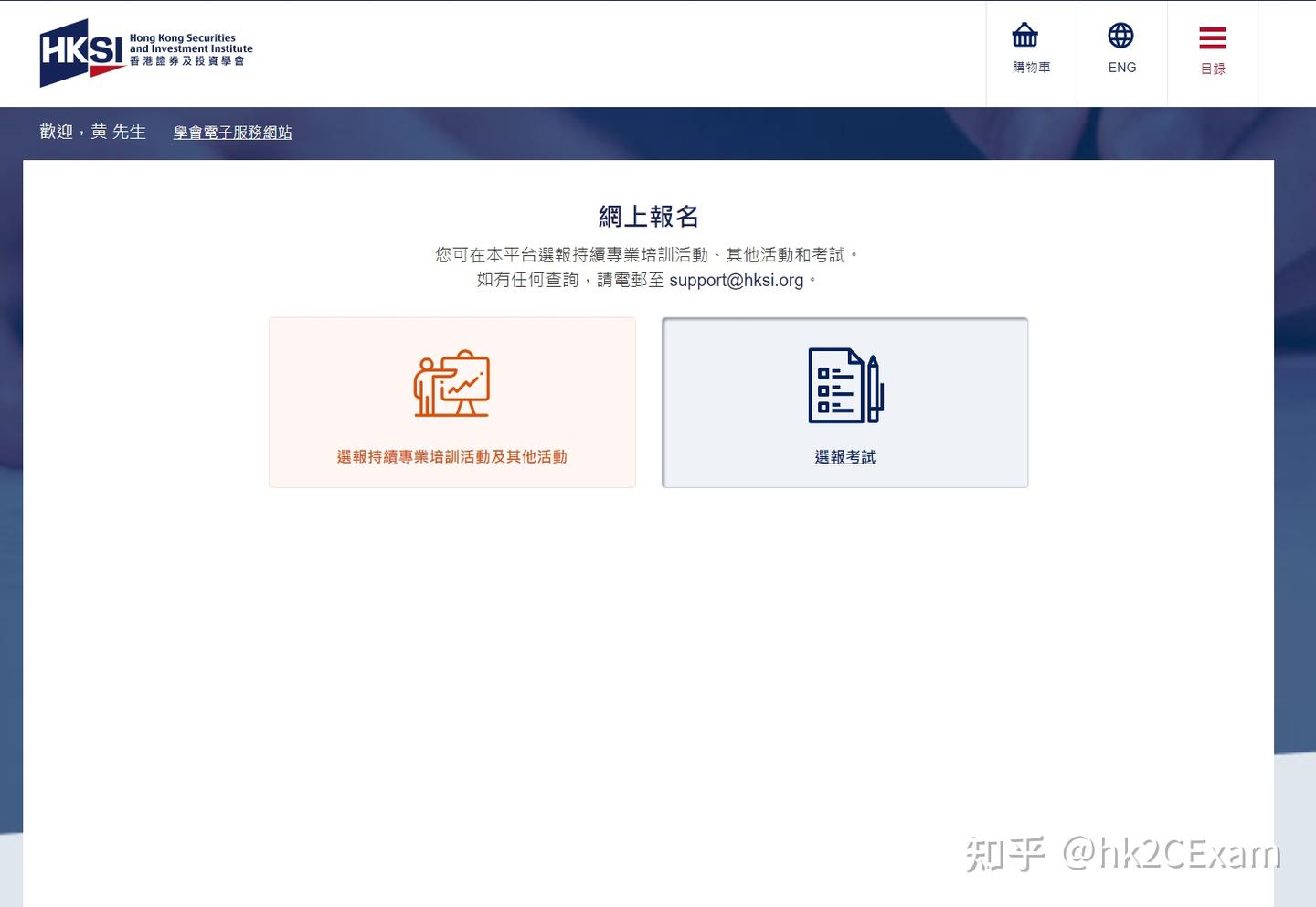The image size is (1316, 907).
Task: Expand the site menu via hamburger lines
Action: [x=1213, y=37]
